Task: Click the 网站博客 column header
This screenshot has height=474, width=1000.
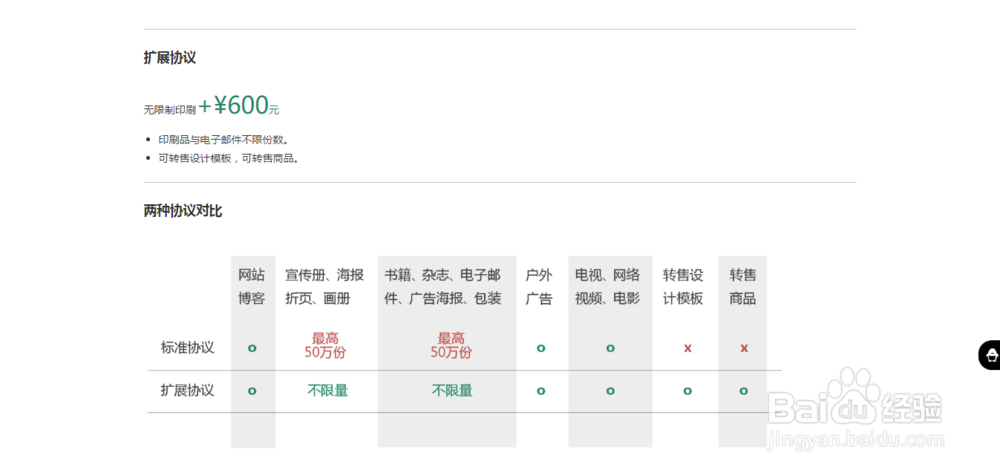Action: point(252,287)
